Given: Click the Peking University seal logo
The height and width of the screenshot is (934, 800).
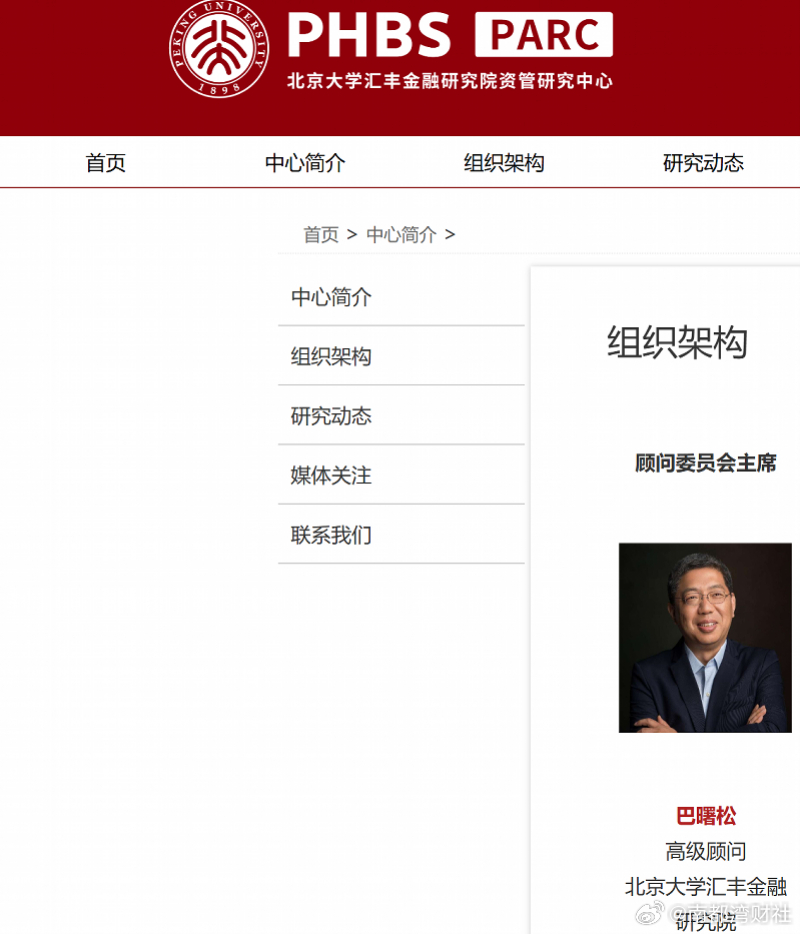Looking at the screenshot, I should 219,49.
